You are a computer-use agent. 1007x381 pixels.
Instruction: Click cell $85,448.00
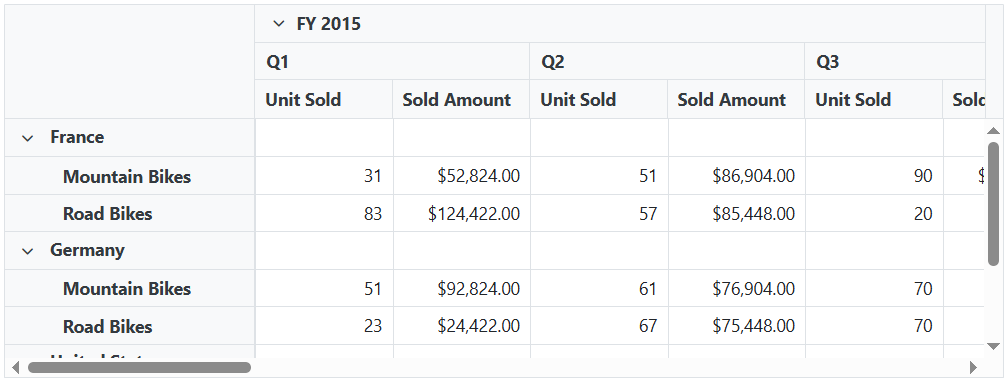point(736,213)
